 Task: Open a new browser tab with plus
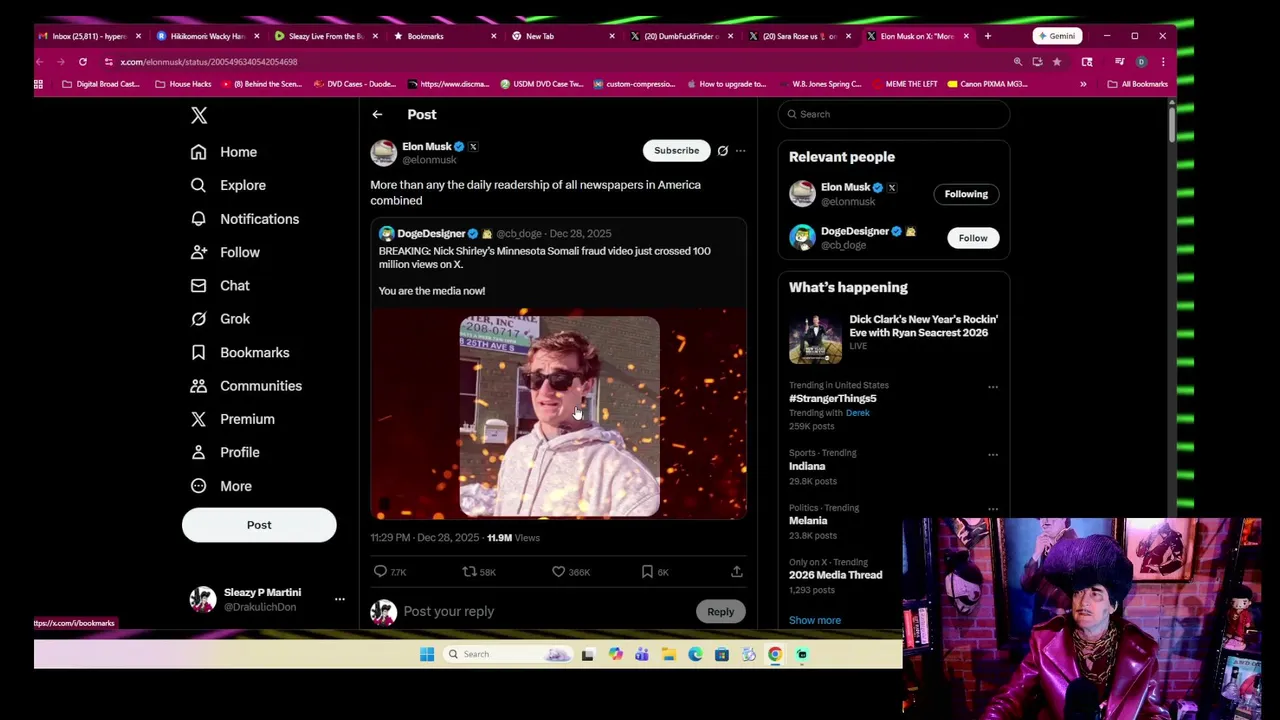pyautogui.click(x=988, y=36)
